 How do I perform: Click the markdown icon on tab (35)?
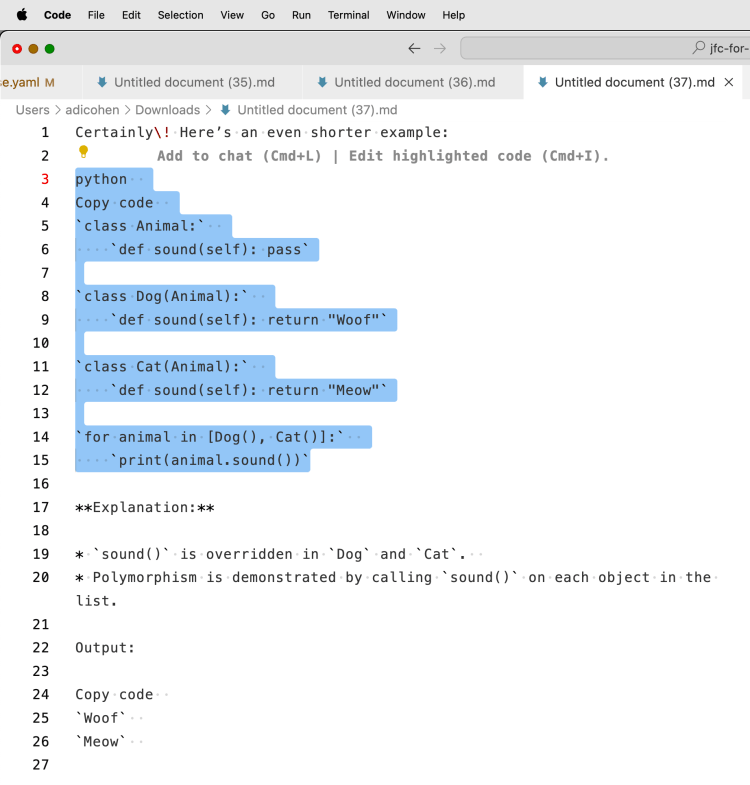(102, 82)
